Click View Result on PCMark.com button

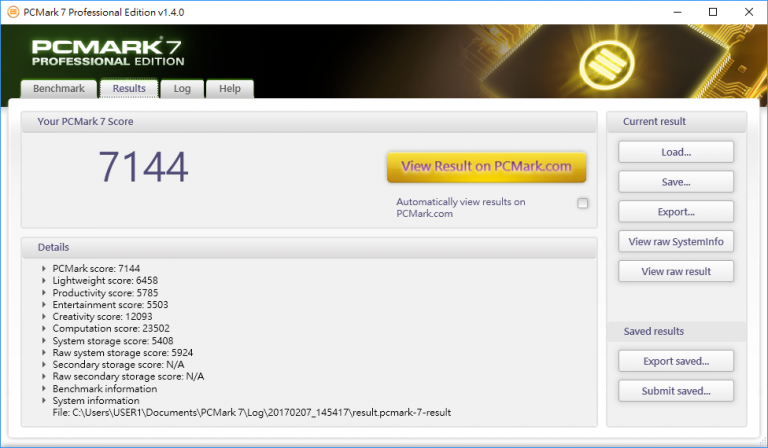click(486, 167)
